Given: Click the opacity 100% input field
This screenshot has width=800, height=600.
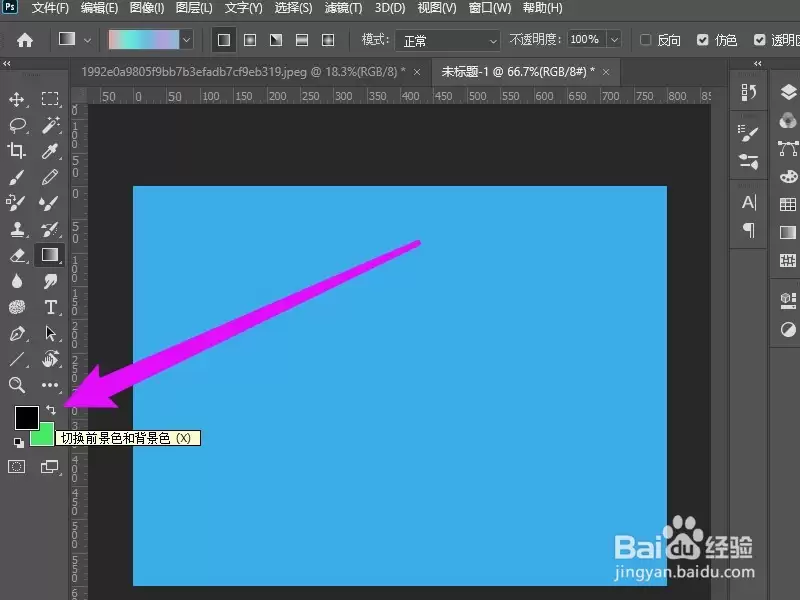Looking at the screenshot, I should (586, 40).
